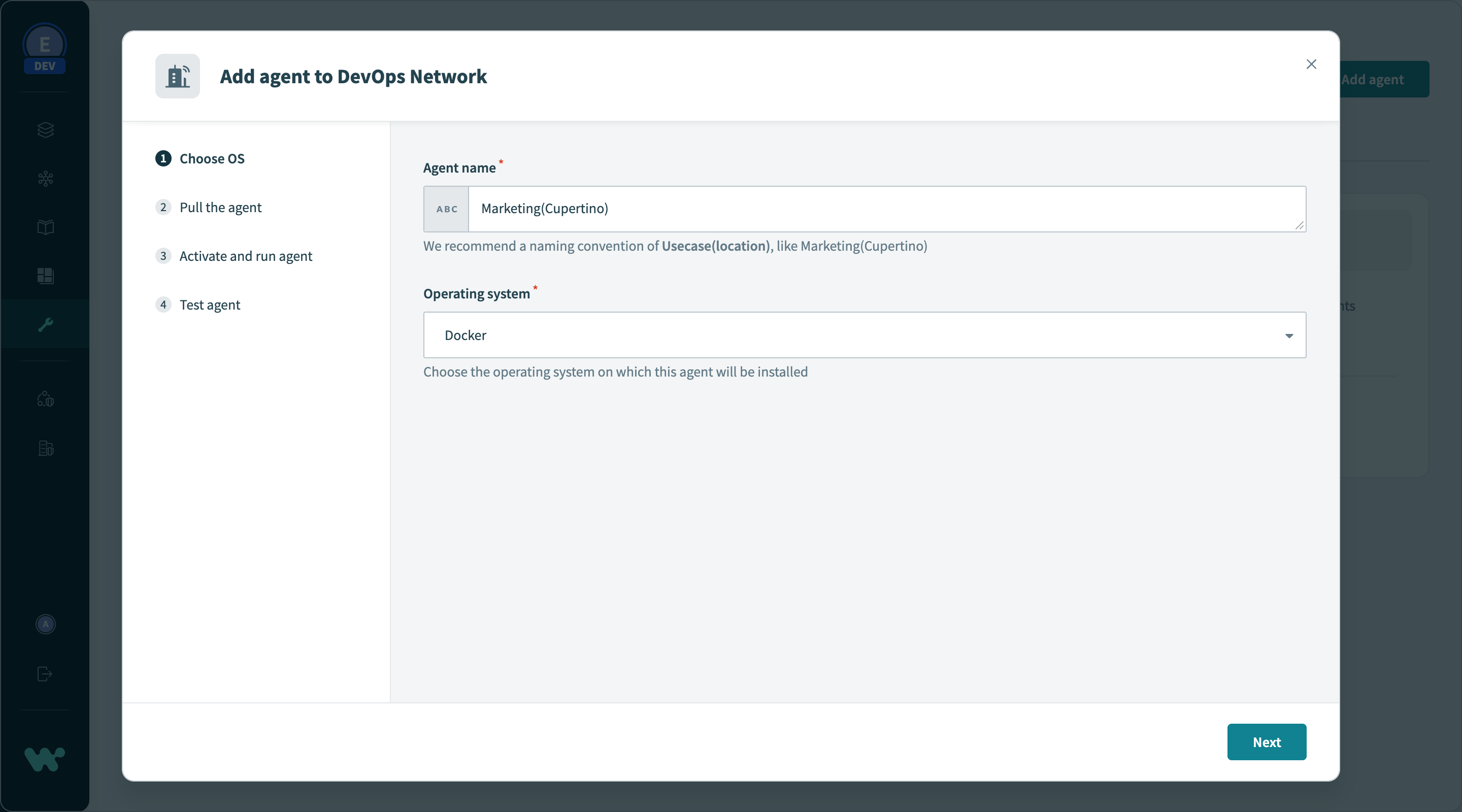This screenshot has width=1462, height=812.
Task: Click the ABC text type badge
Action: tap(447, 209)
